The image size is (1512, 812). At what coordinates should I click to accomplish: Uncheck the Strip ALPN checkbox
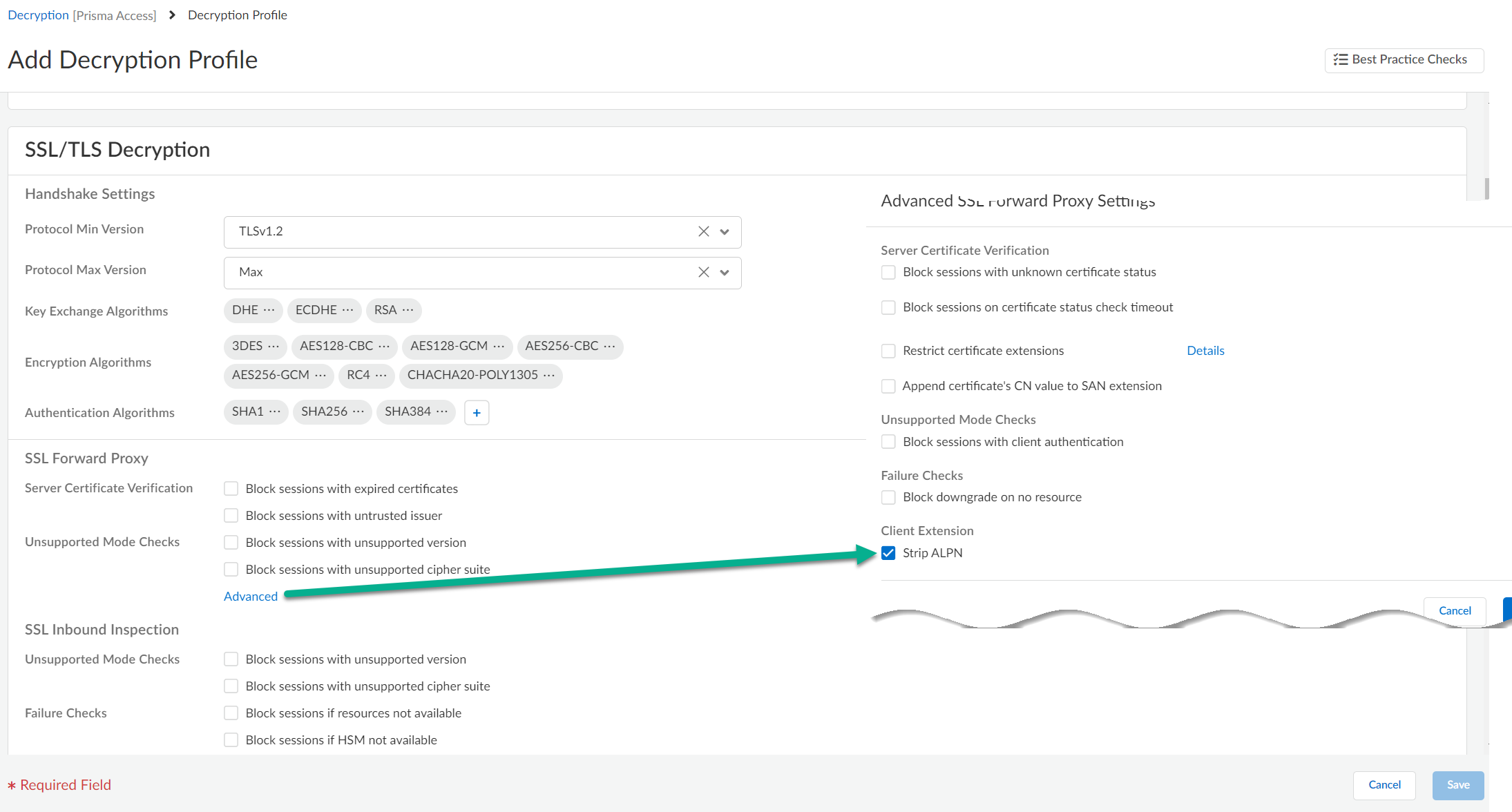[x=888, y=553]
